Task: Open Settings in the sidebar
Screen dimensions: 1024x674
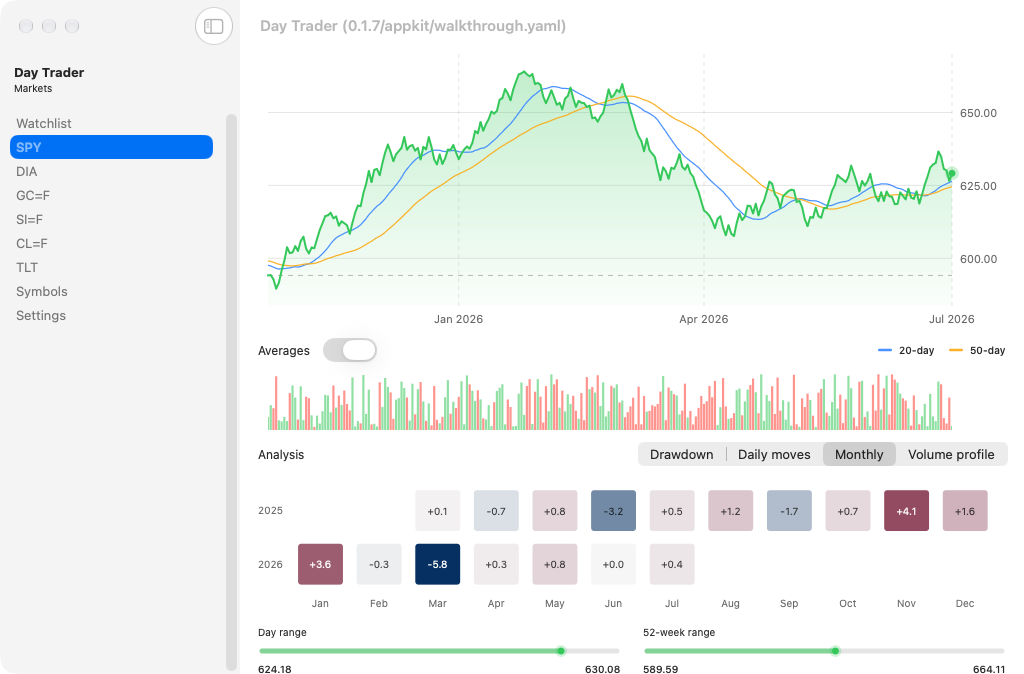Action: (x=111, y=315)
